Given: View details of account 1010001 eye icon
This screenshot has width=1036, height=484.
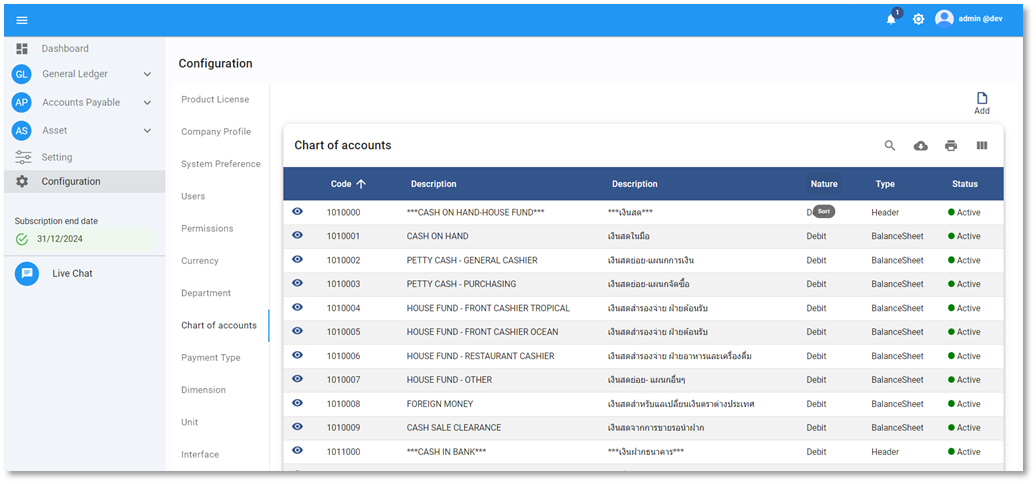Looking at the screenshot, I should [x=297, y=235].
